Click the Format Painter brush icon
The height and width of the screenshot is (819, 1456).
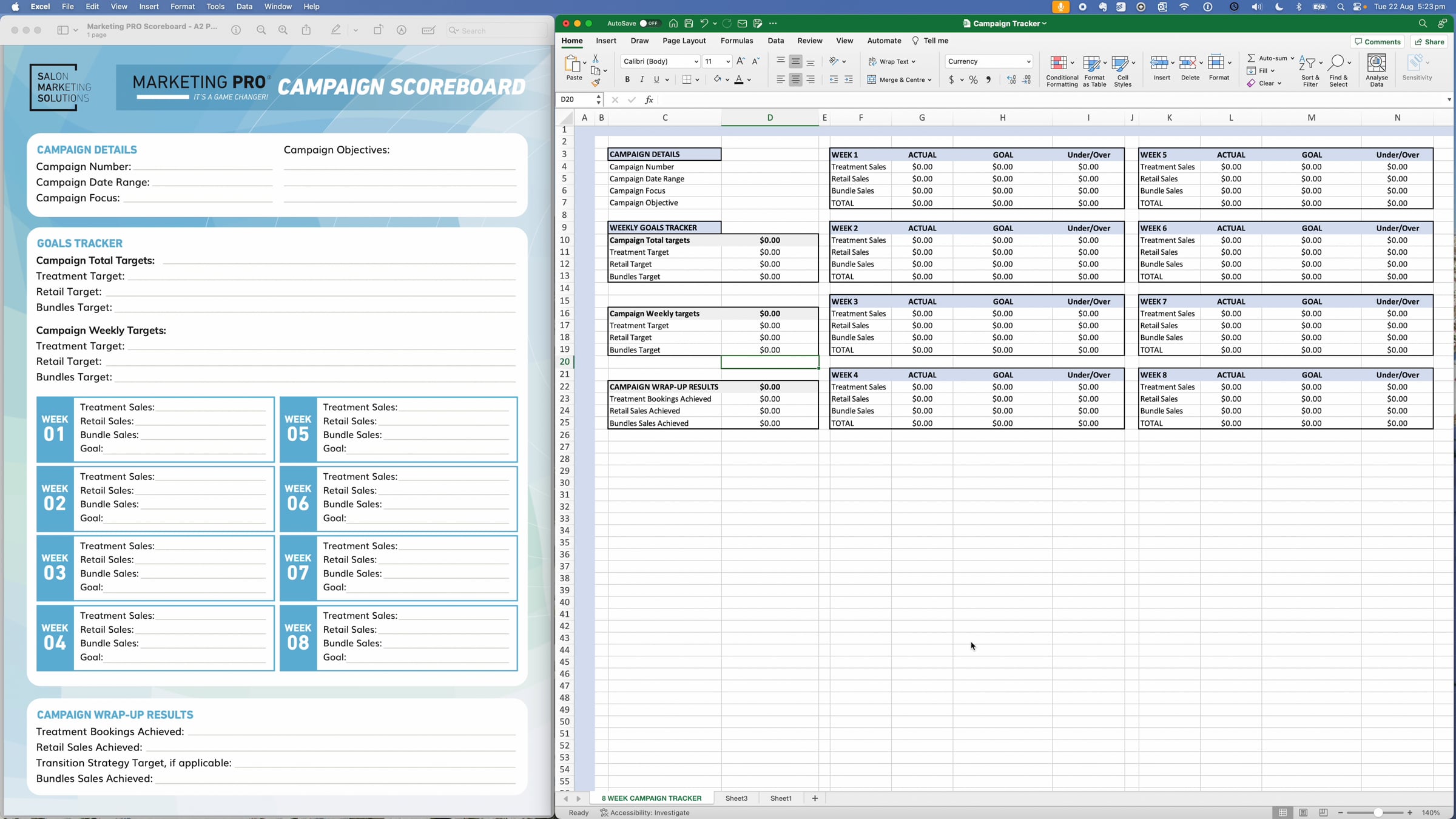click(596, 83)
